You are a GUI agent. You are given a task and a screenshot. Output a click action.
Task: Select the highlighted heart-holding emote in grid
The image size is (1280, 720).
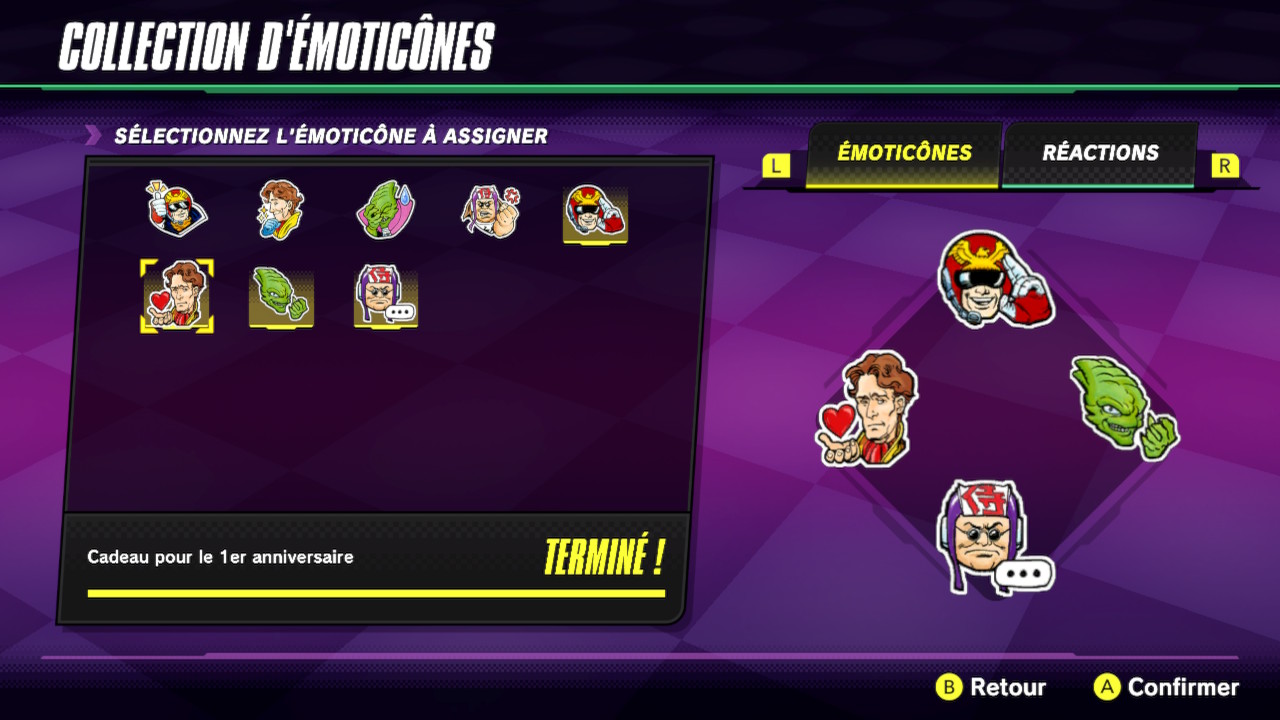(x=176, y=296)
